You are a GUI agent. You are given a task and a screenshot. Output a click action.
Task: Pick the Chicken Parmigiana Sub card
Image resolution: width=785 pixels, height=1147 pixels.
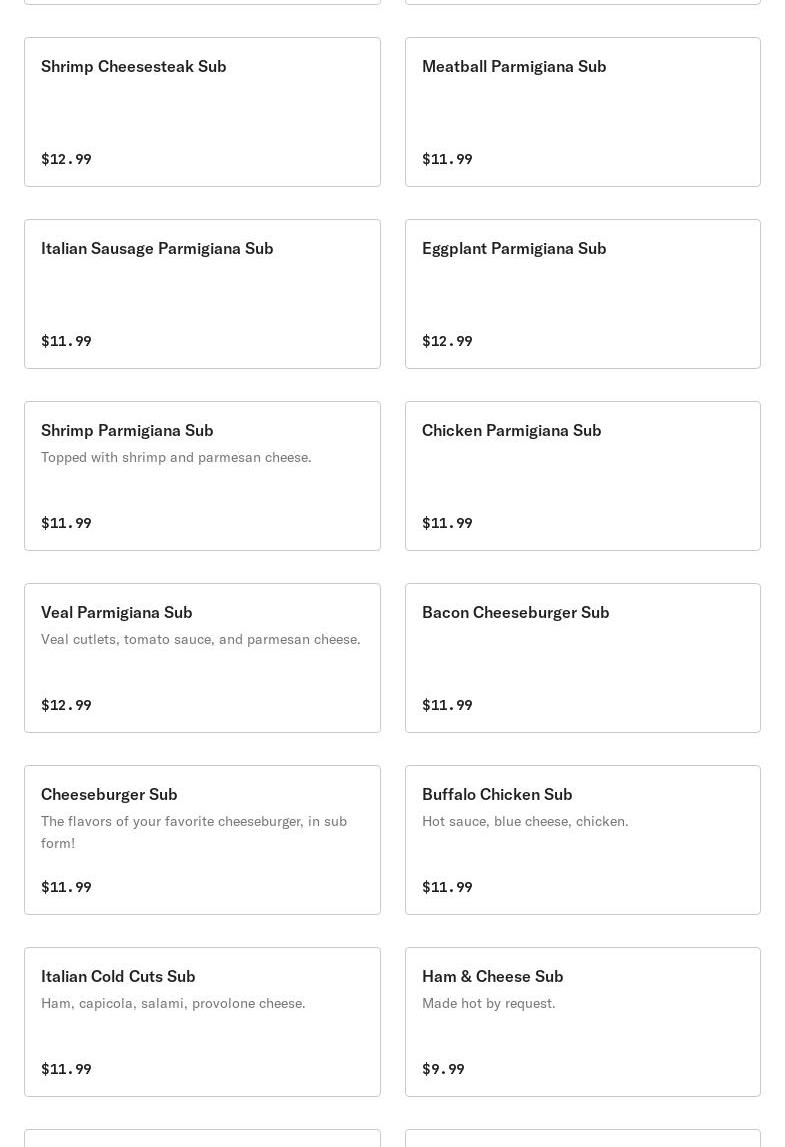coord(582,475)
